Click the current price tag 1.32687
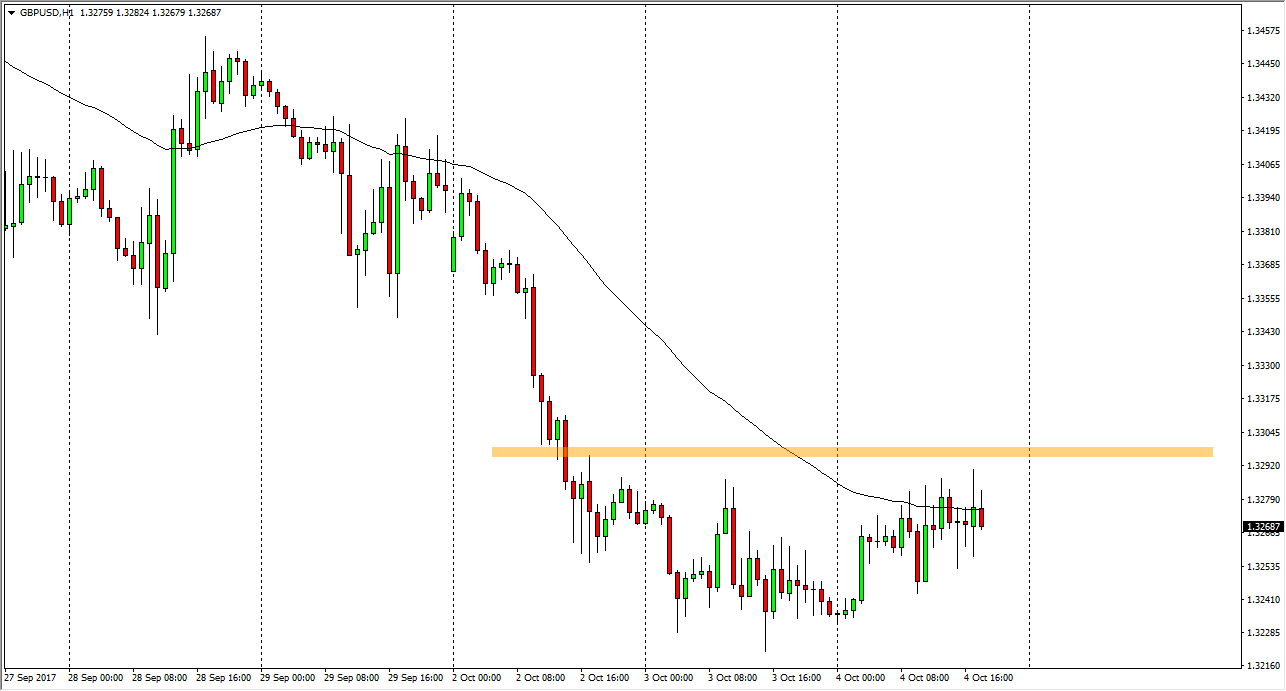This screenshot has width=1286, height=691. pos(1262,526)
